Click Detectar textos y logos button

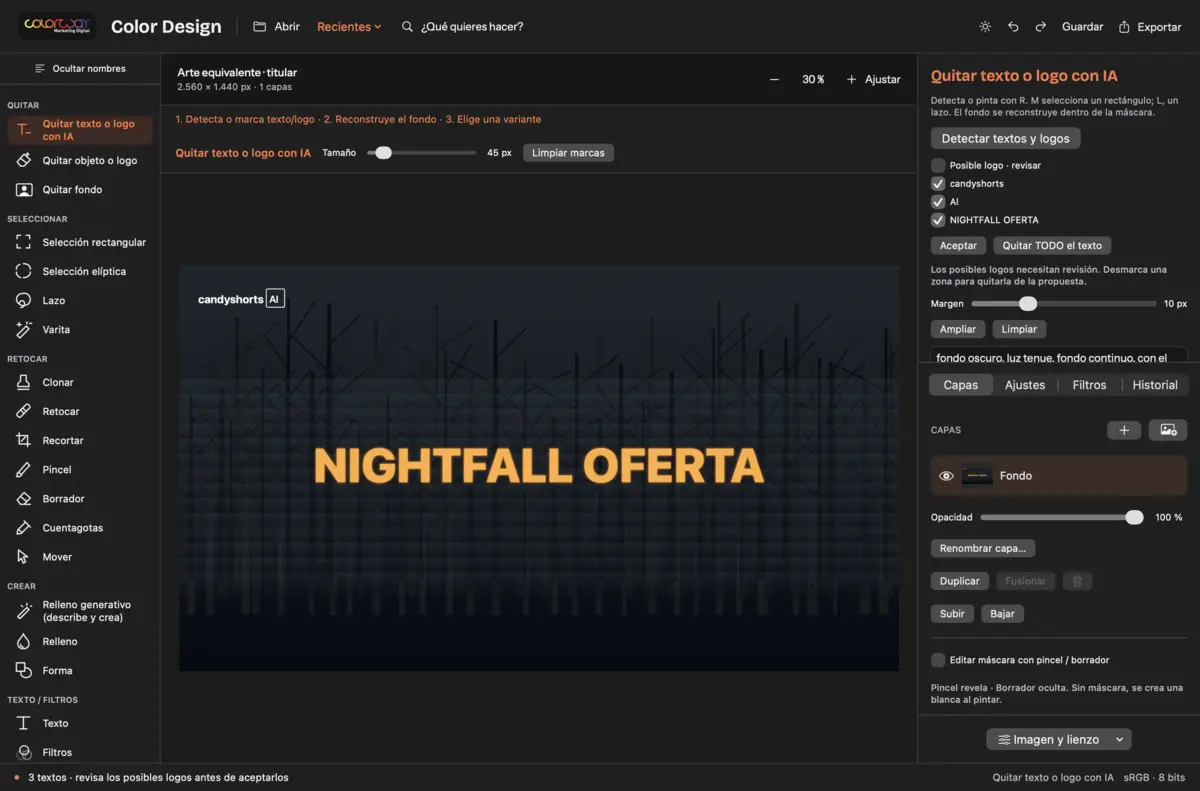click(x=1005, y=139)
